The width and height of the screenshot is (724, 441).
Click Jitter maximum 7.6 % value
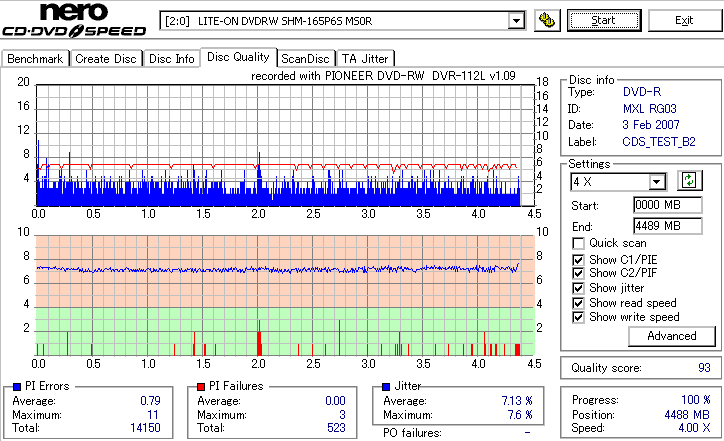pyautogui.click(x=520, y=415)
